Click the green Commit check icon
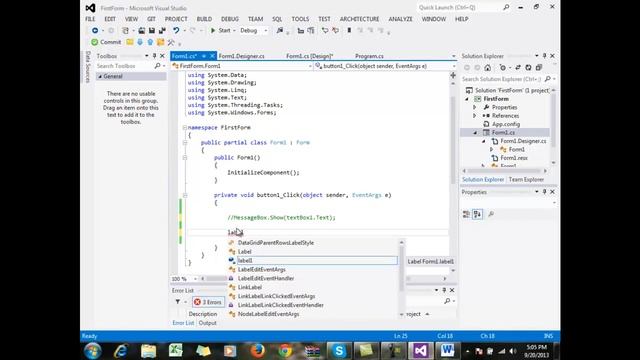This screenshot has height=360, width=640. (x=95, y=42)
